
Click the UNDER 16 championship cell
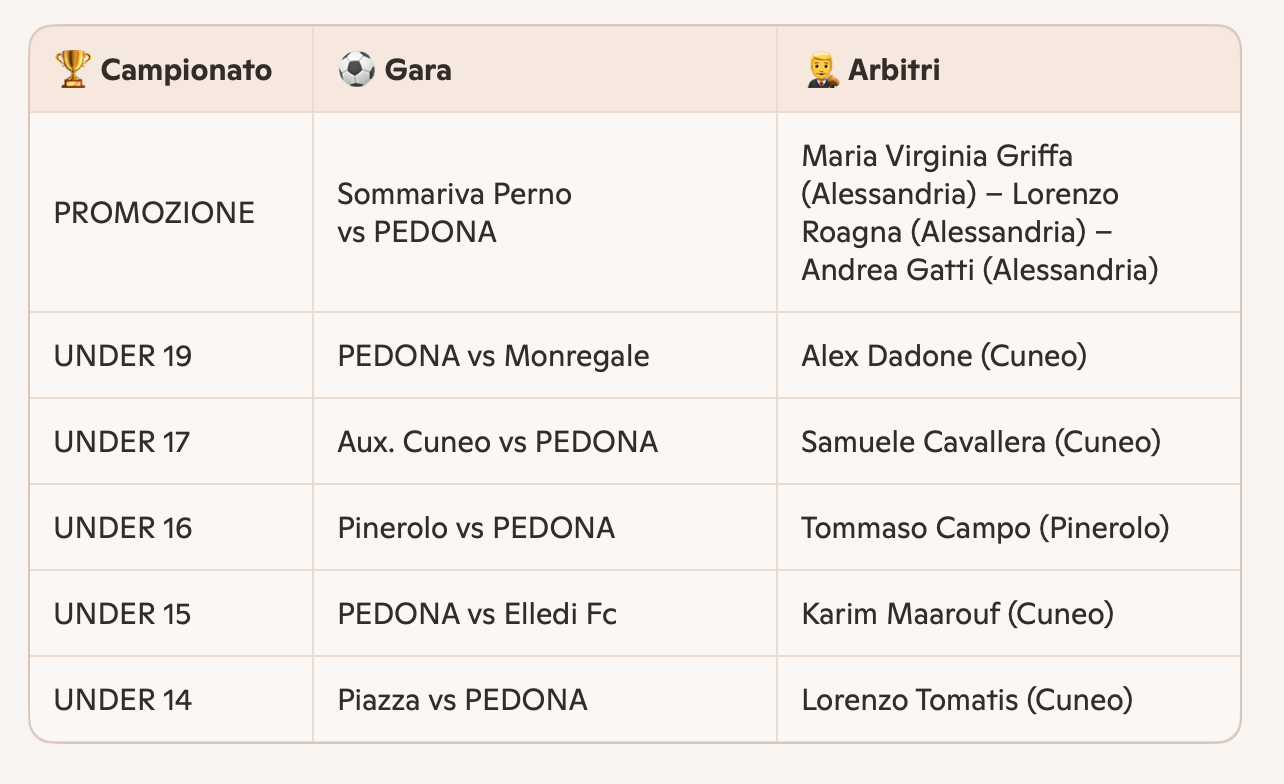pyautogui.click(x=123, y=528)
